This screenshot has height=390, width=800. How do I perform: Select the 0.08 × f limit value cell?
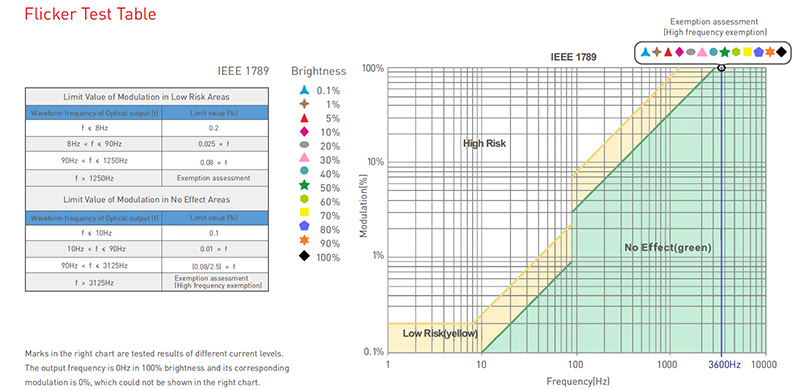click(x=213, y=162)
